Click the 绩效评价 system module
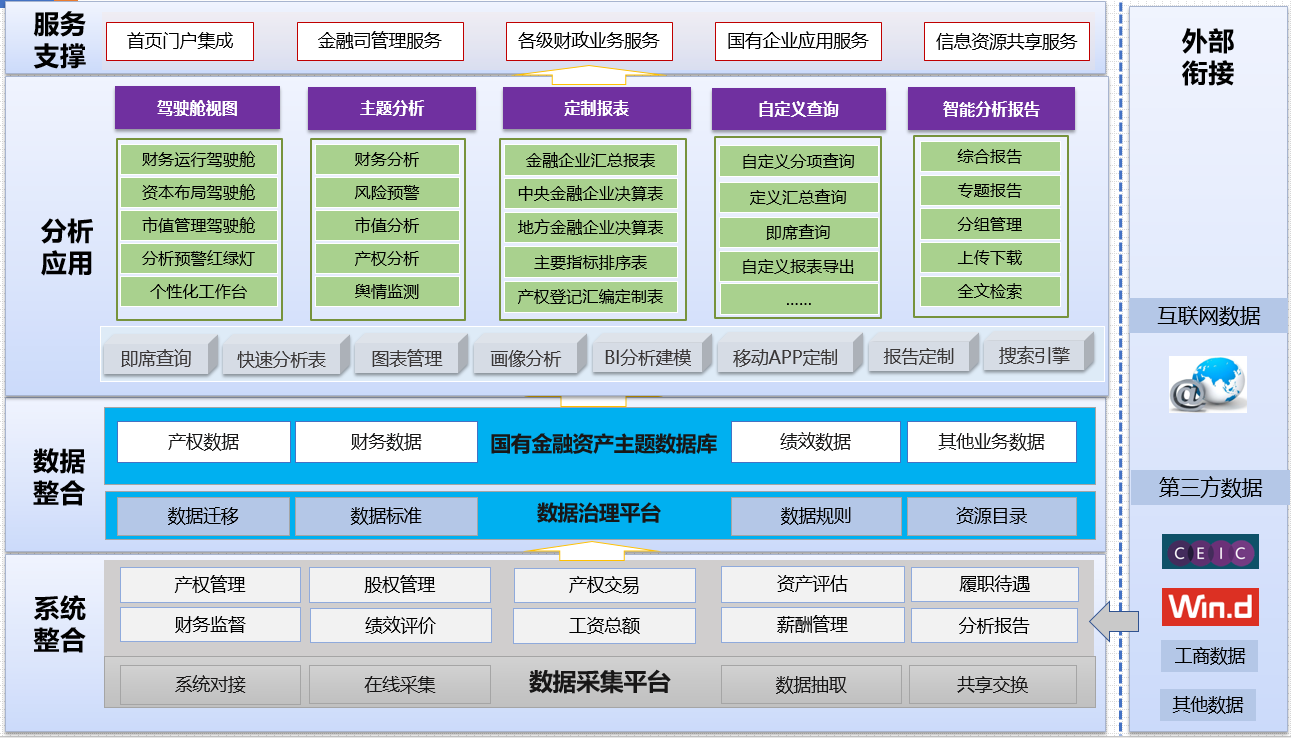Image resolution: width=1291 pixels, height=738 pixels. pos(400,626)
